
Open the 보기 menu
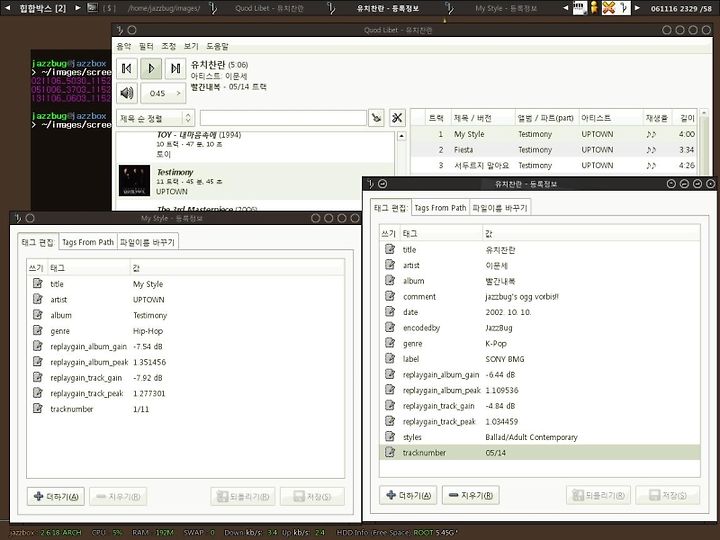[x=191, y=46]
